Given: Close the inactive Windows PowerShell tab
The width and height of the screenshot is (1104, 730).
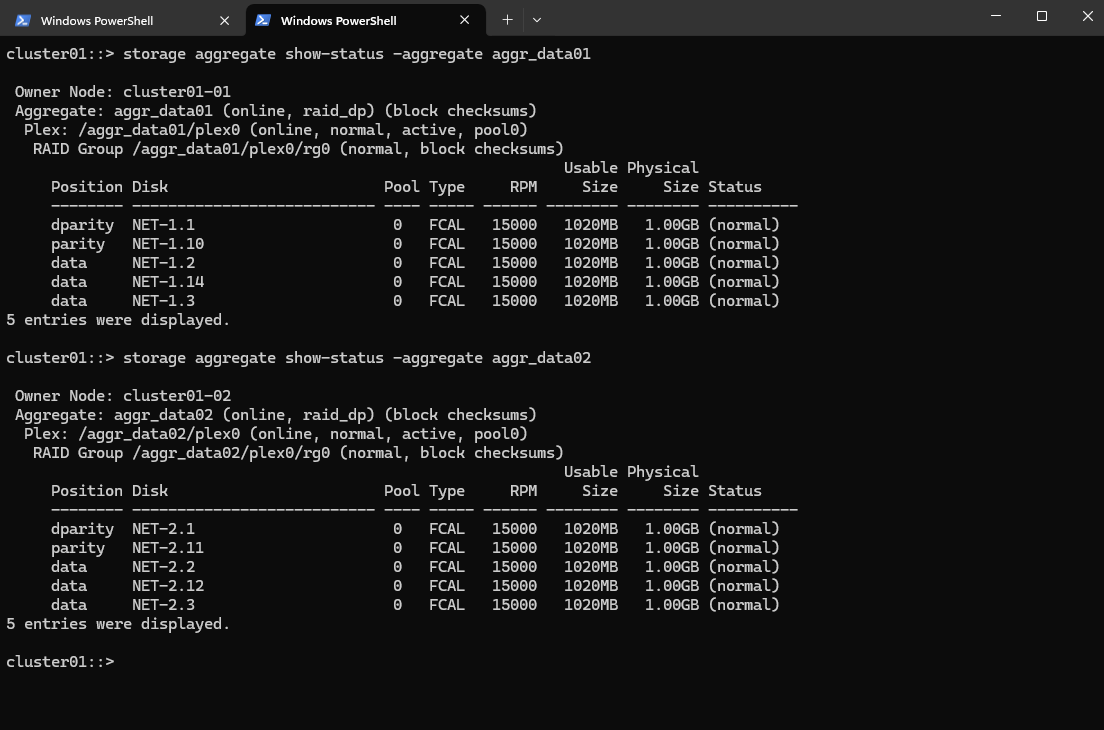Looking at the screenshot, I should (225, 20).
